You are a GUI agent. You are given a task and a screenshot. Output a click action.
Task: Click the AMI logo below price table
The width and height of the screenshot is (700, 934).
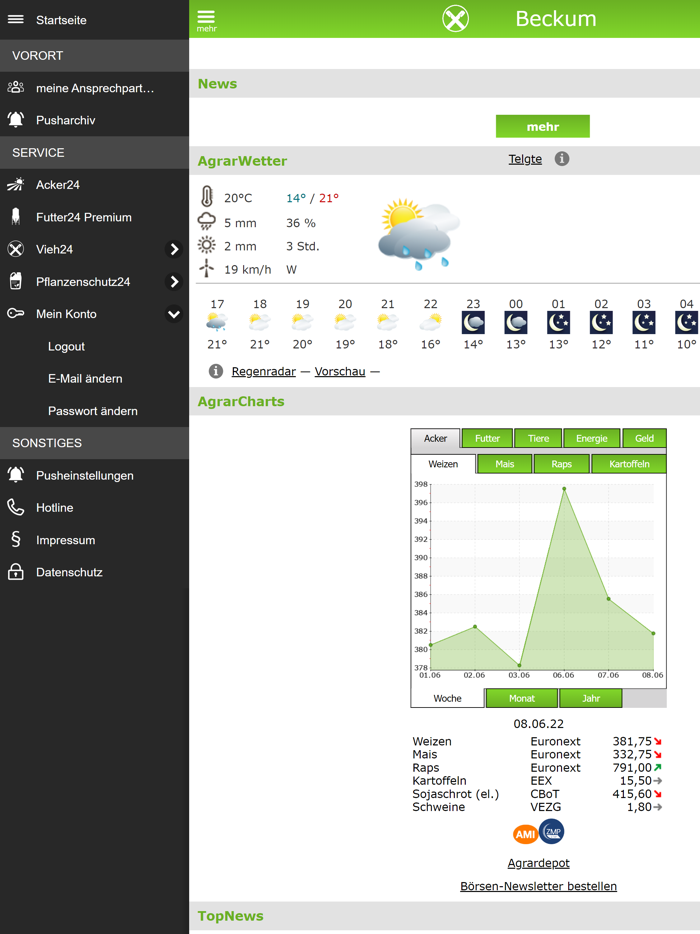click(x=525, y=834)
